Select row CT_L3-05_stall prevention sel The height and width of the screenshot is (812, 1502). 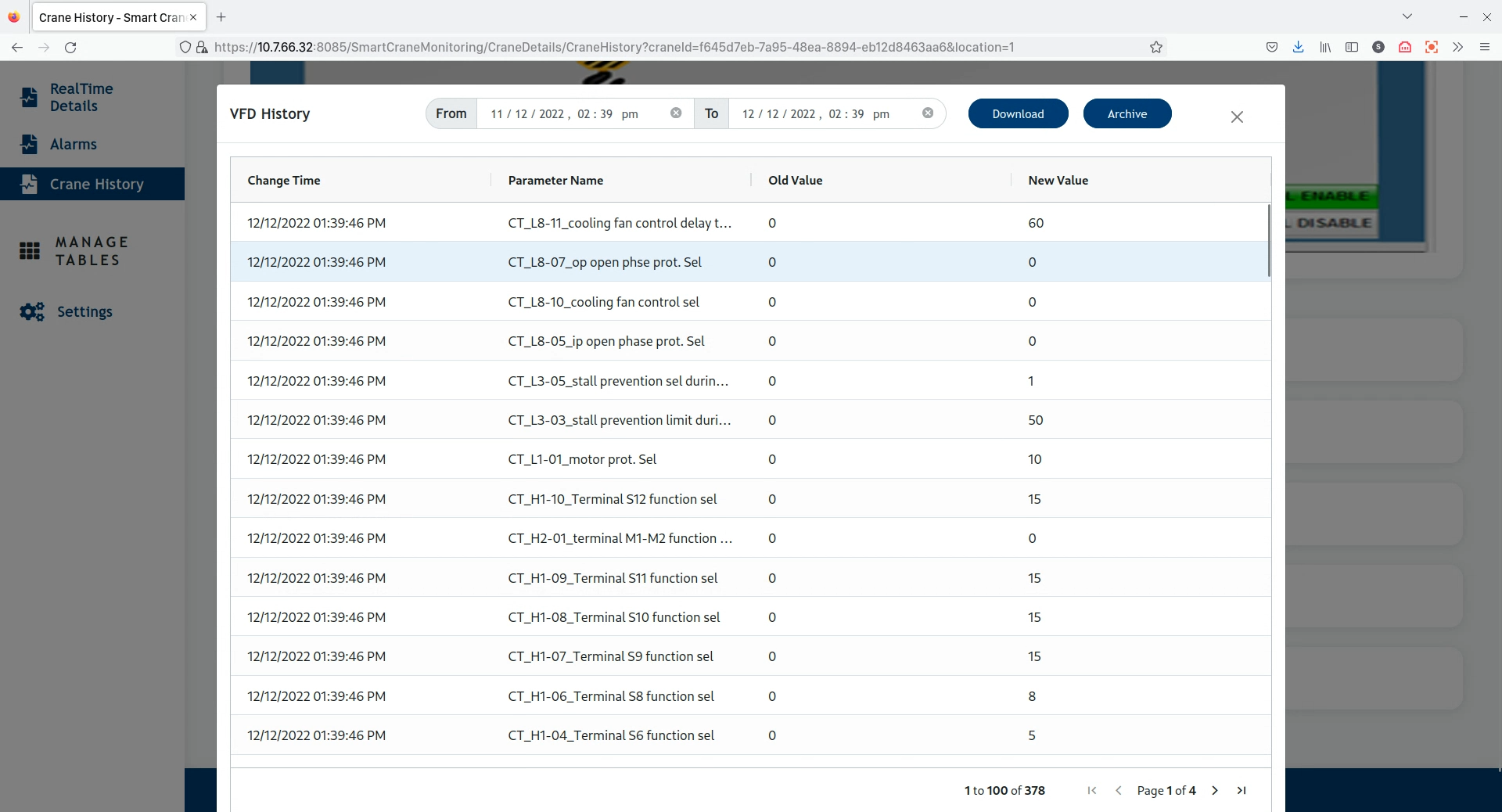[749, 380]
